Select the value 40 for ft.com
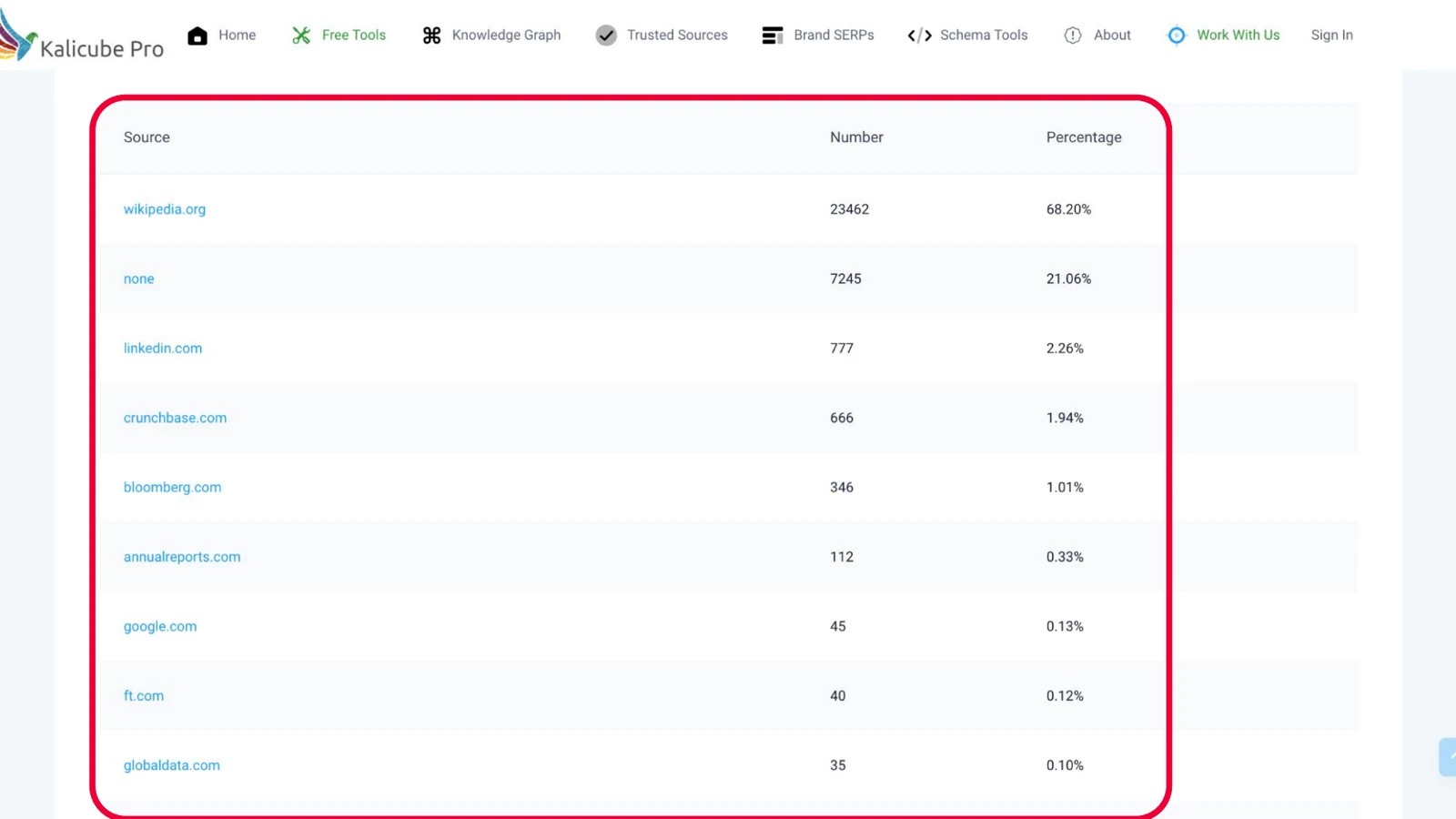The width and height of the screenshot is (1456, 819). (x=838, y=696)
